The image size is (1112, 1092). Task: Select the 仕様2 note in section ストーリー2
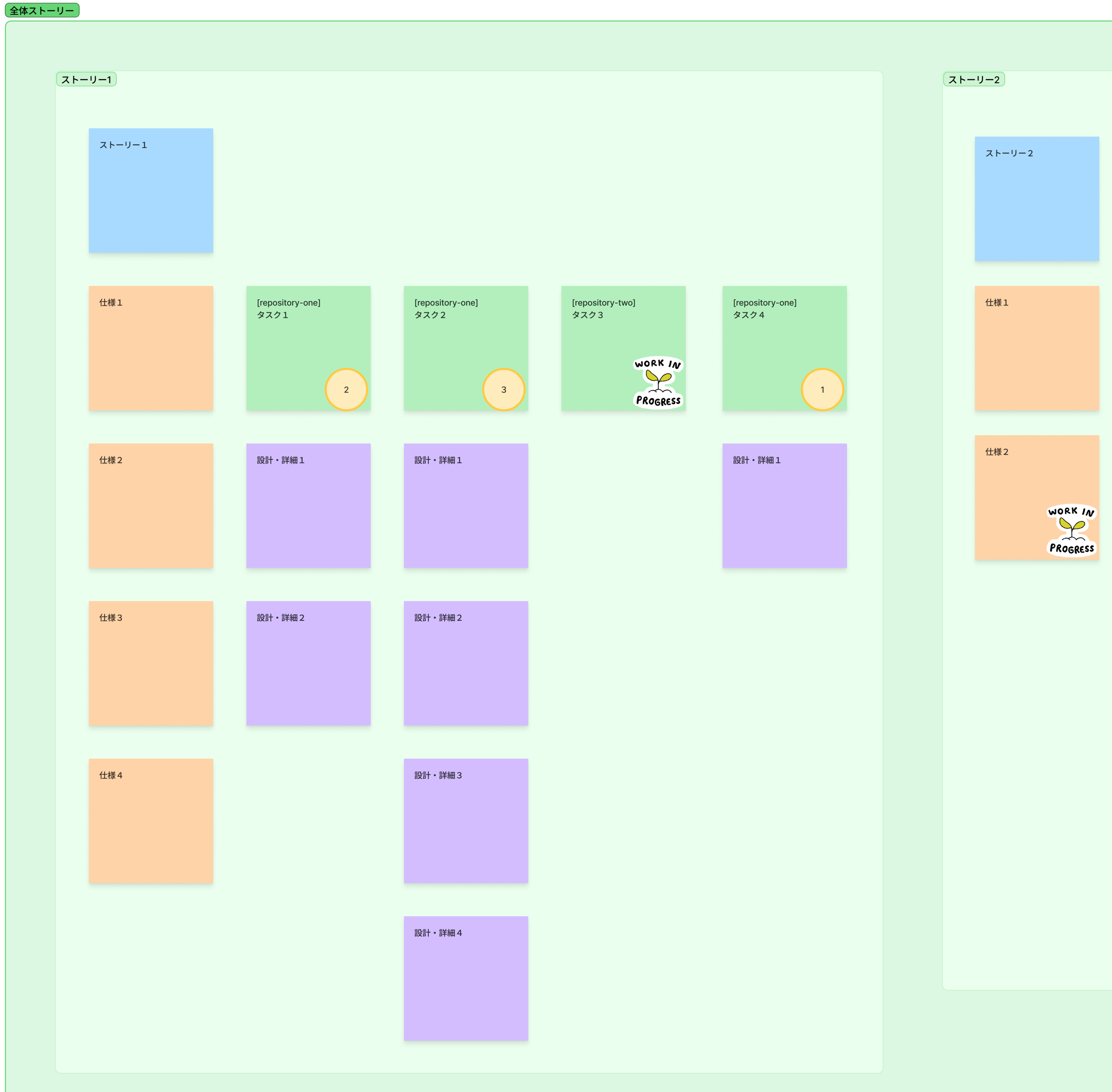coord(1037,498)
